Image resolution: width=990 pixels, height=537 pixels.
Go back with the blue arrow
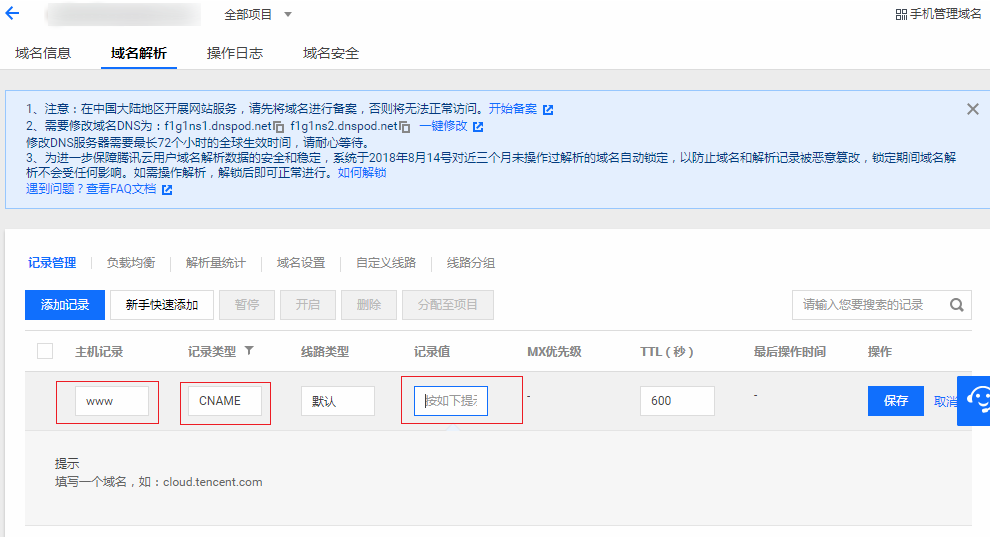(13, 13)
